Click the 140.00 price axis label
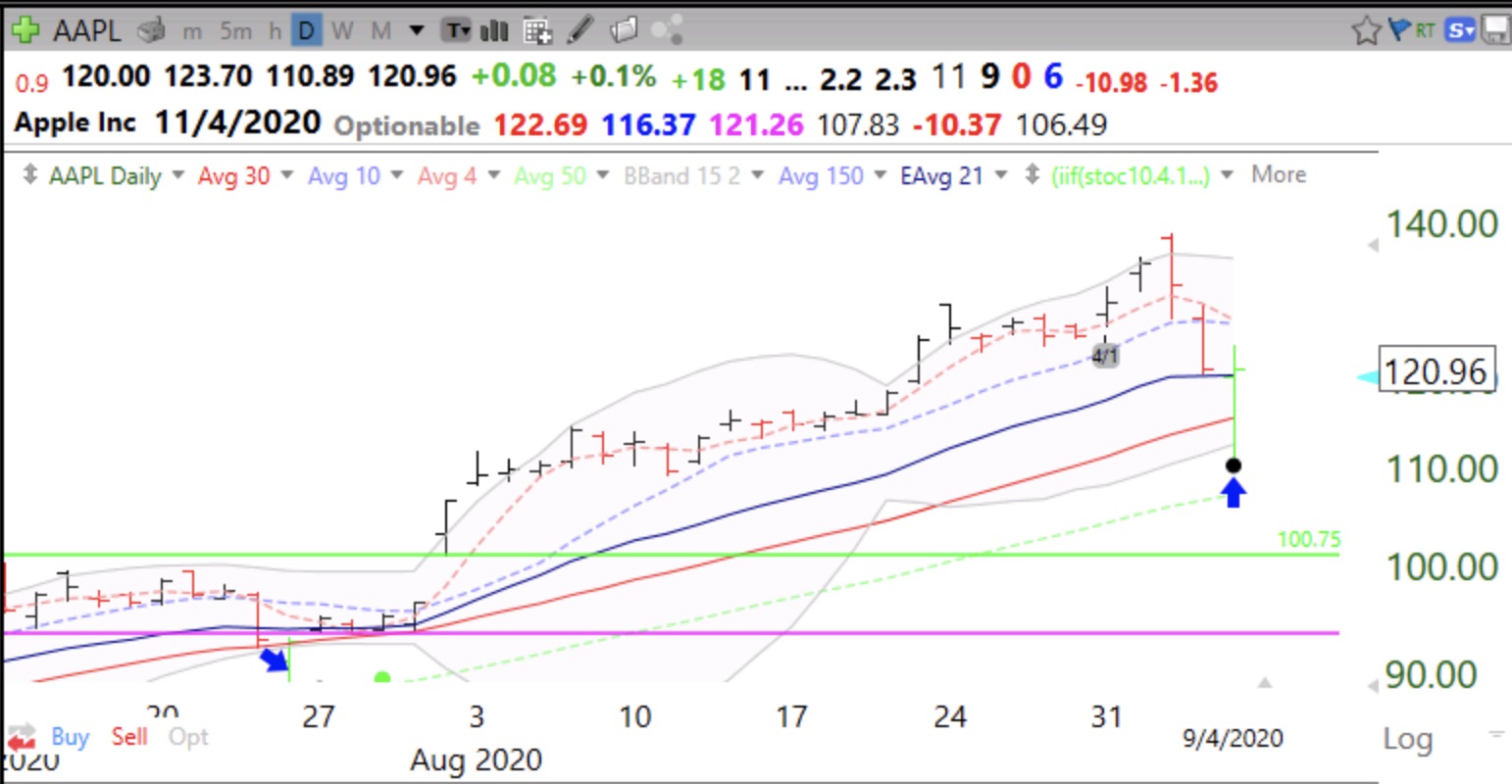This screenshot has height=784, width=1512. (1441, 224)
